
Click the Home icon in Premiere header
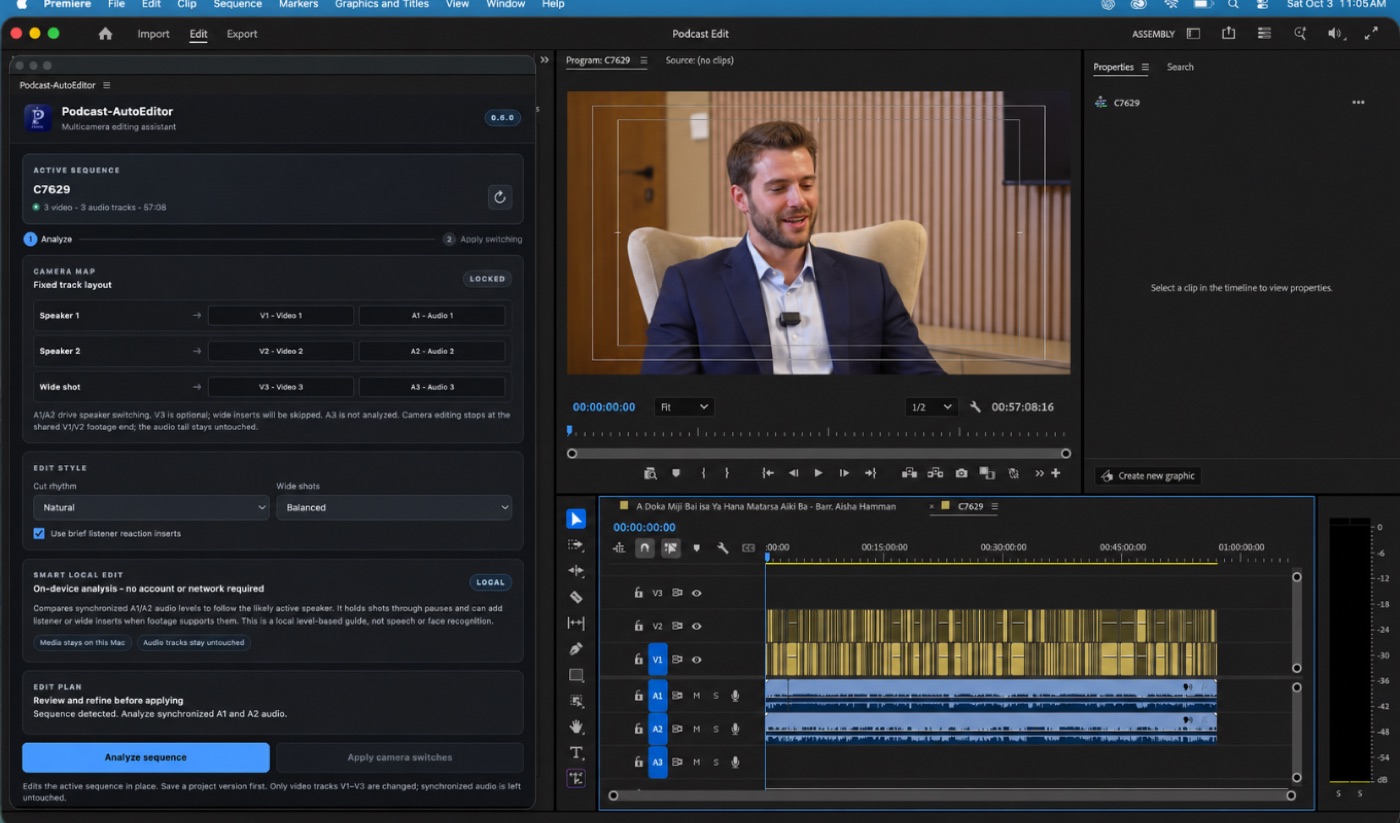[x=105, y=34]
